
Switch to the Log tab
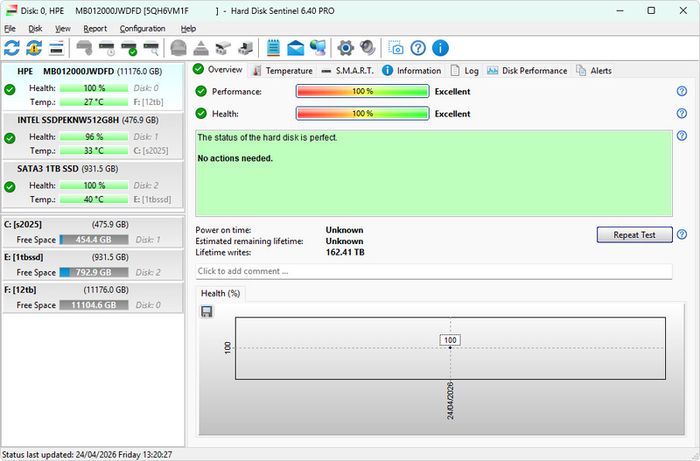(x=464, y=71)
